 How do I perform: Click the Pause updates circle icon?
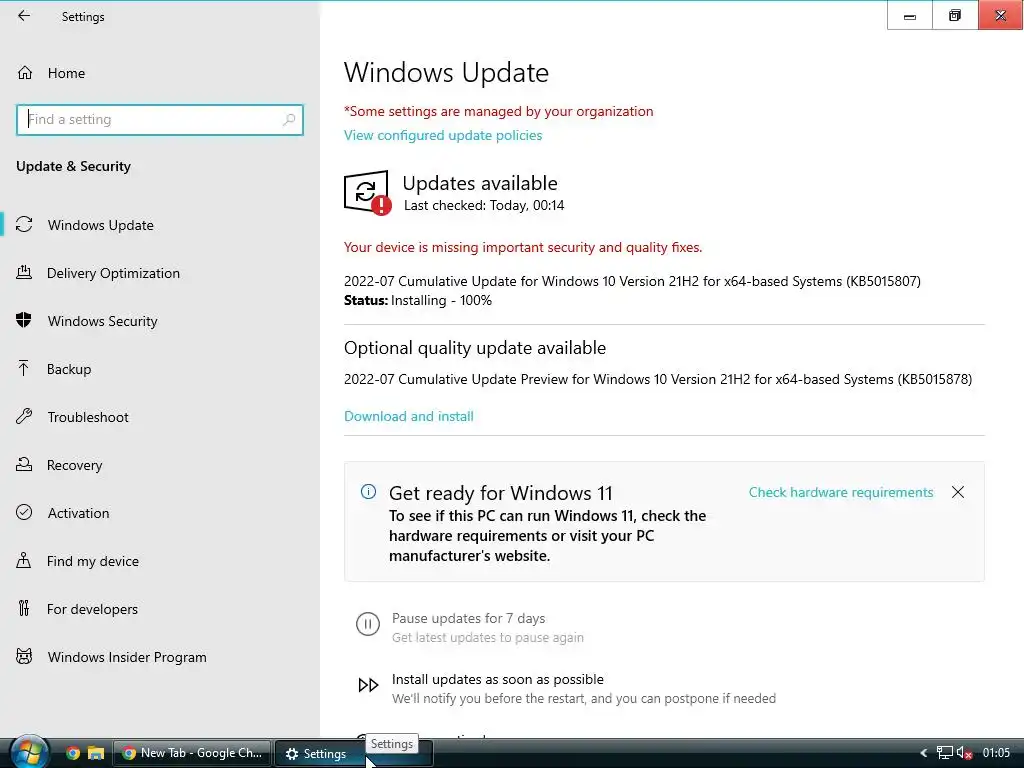click(x=368, y=624)
